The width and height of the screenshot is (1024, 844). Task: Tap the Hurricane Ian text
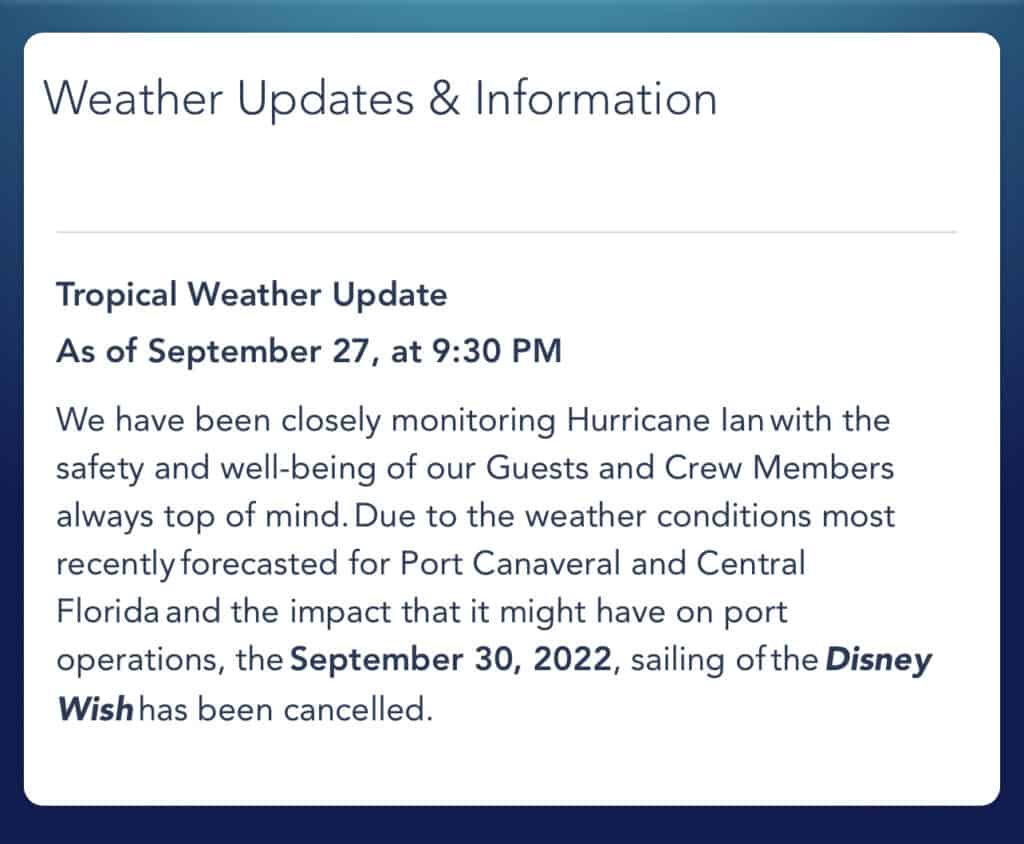pos(665,419)
